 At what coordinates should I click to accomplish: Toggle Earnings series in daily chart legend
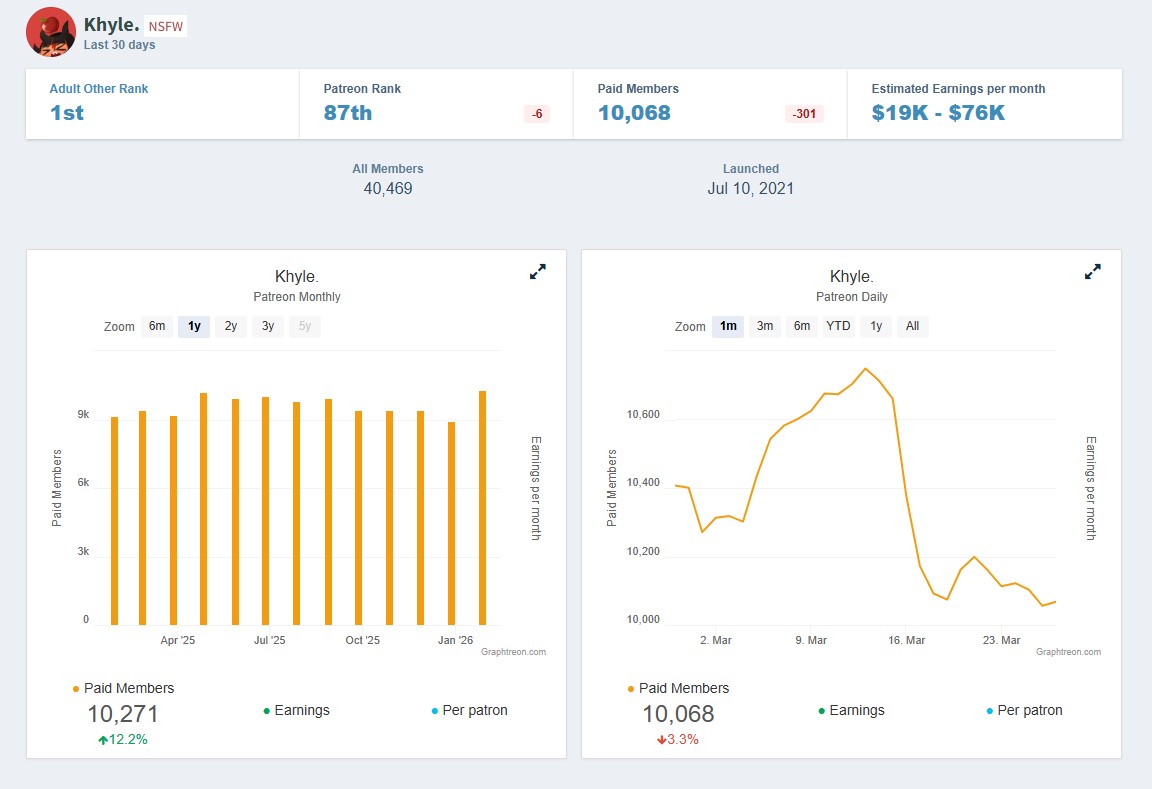tap(851, 710)
